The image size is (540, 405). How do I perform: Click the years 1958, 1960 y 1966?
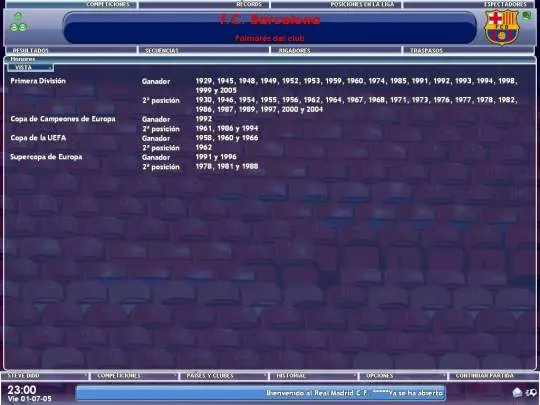tap(227, 138)
